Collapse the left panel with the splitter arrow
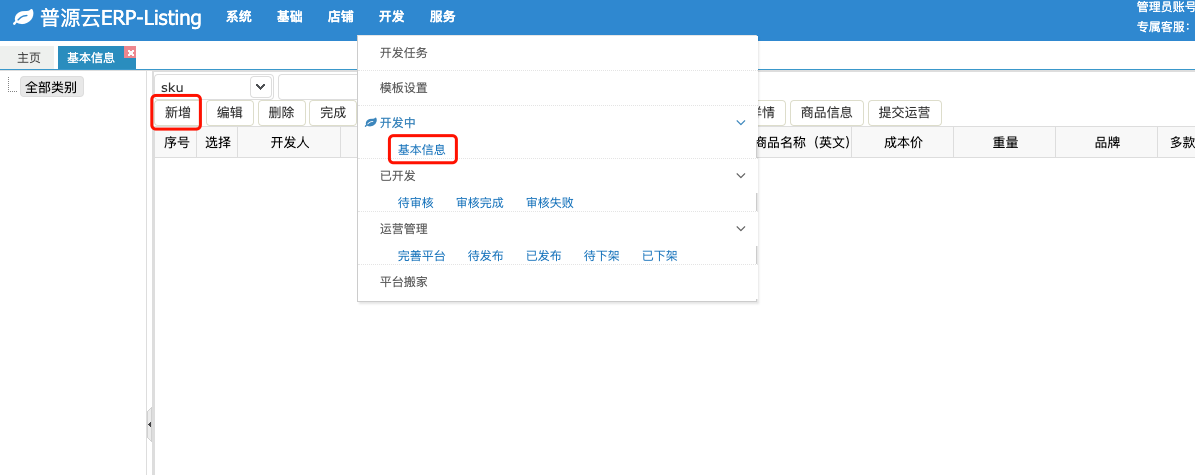This screenshot has width=1195, height=475. coord(149,424)
